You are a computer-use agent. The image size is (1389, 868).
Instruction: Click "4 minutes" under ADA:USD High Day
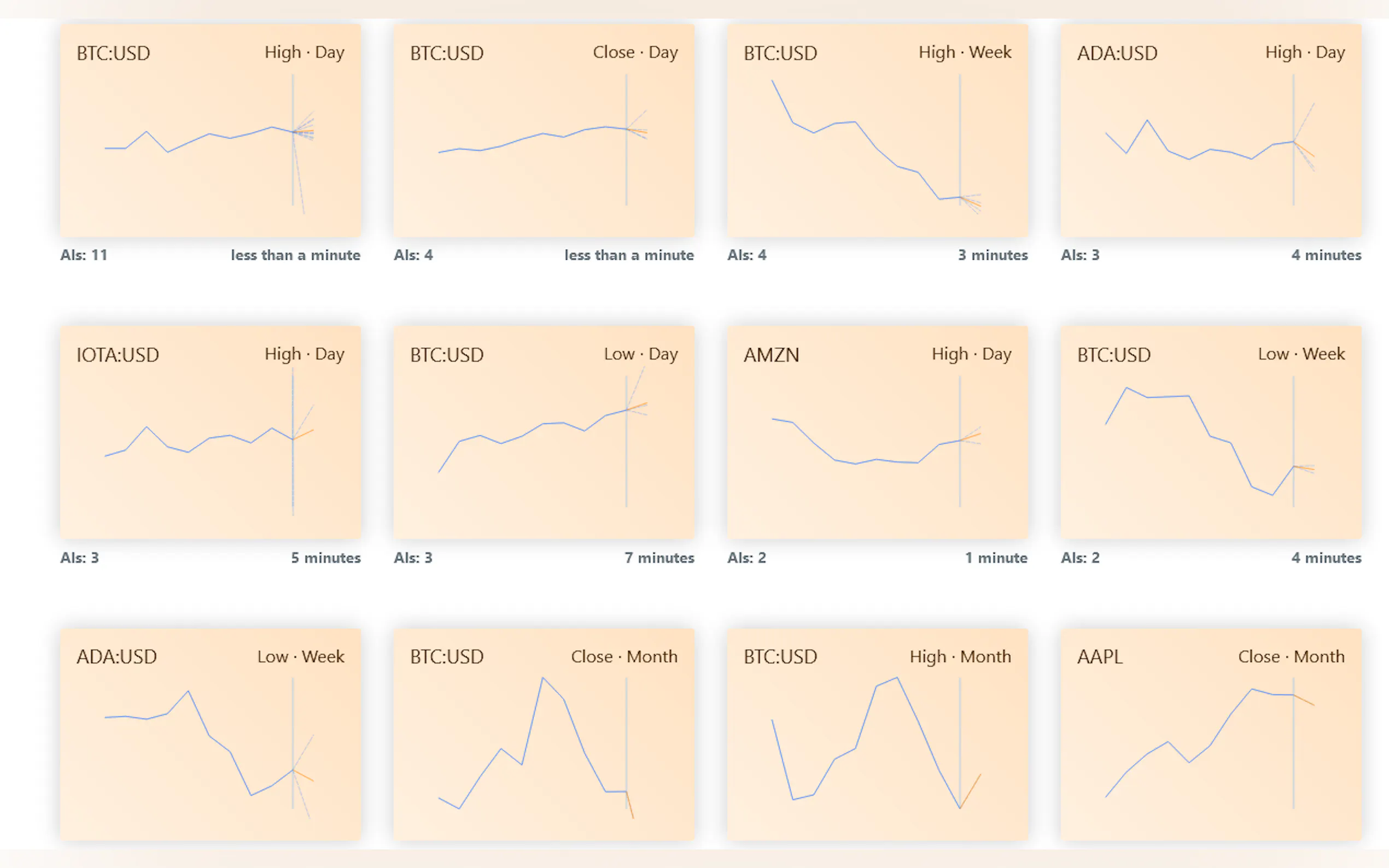point(1326,255)
